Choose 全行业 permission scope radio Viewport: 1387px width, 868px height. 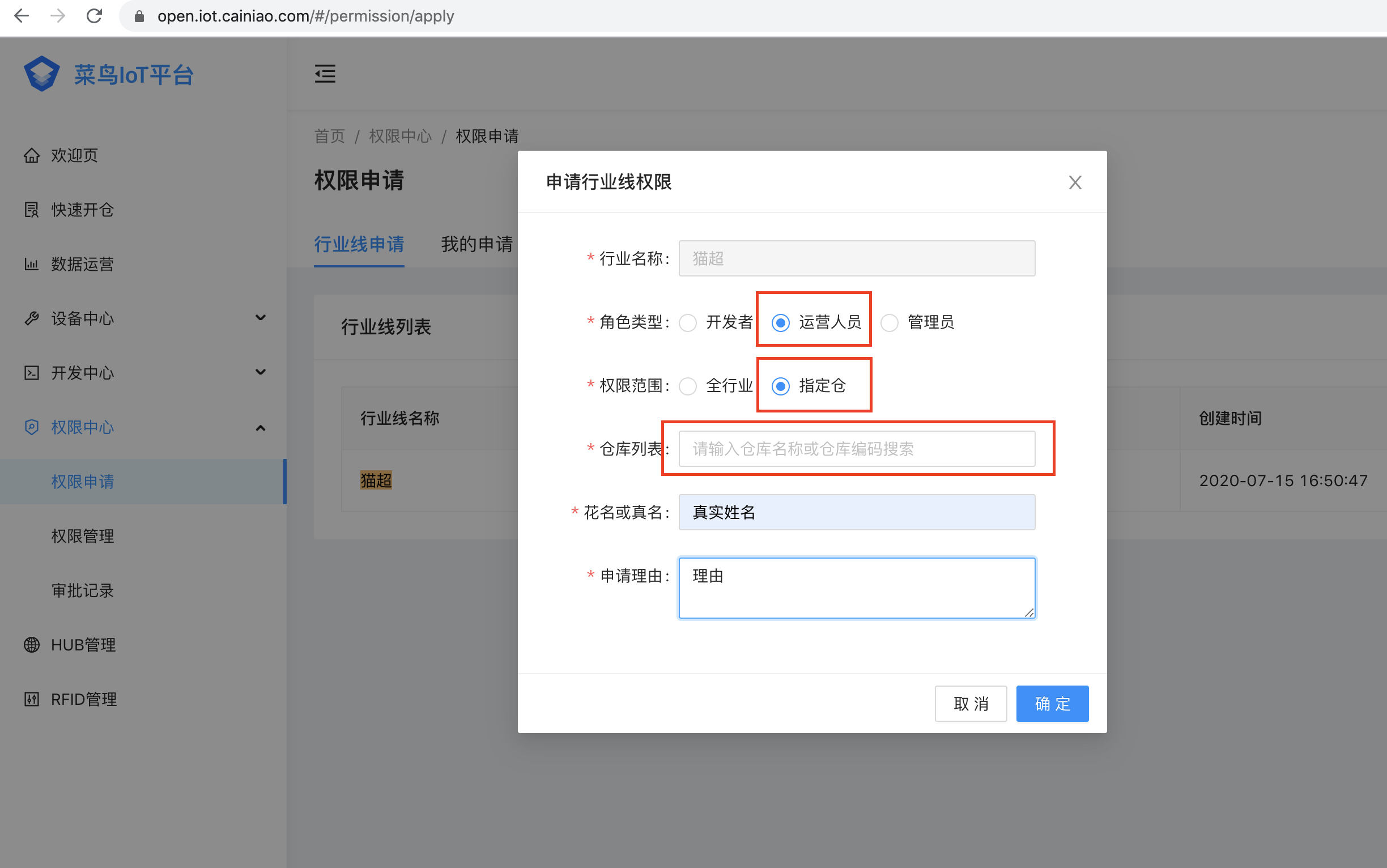688,386
